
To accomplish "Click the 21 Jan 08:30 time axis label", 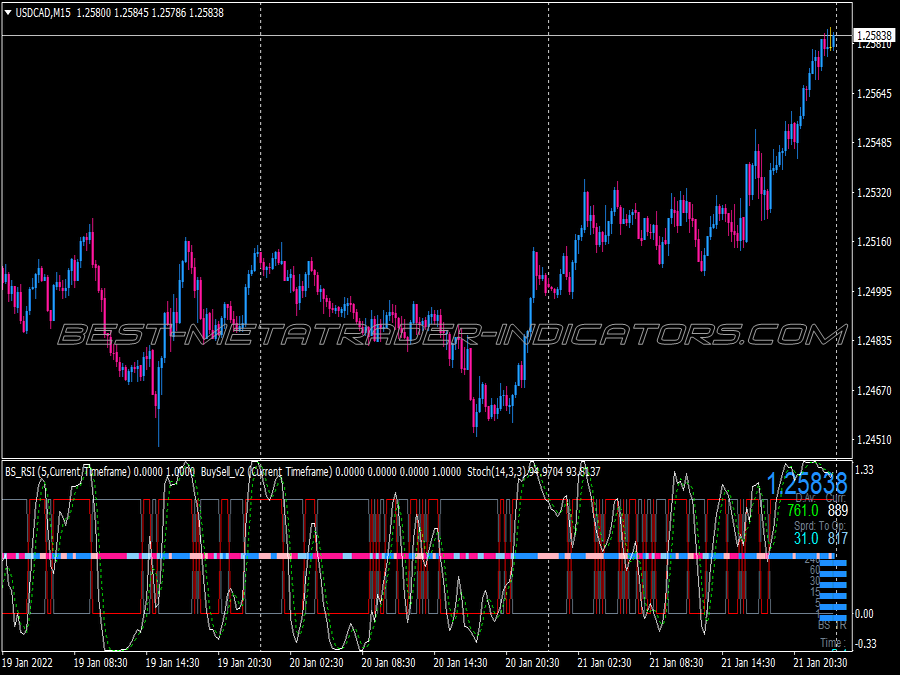I will click(676, 662).
